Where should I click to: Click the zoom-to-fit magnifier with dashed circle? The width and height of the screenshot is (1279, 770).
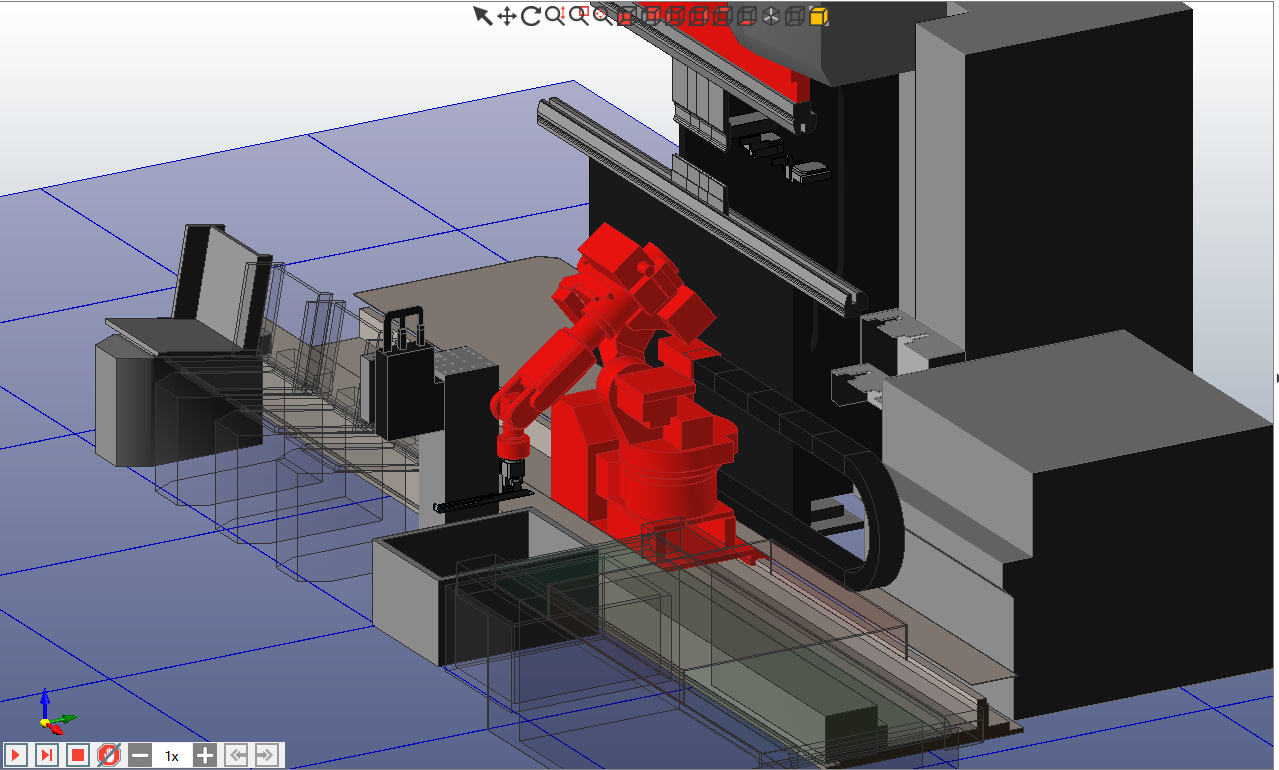point(602,15)
